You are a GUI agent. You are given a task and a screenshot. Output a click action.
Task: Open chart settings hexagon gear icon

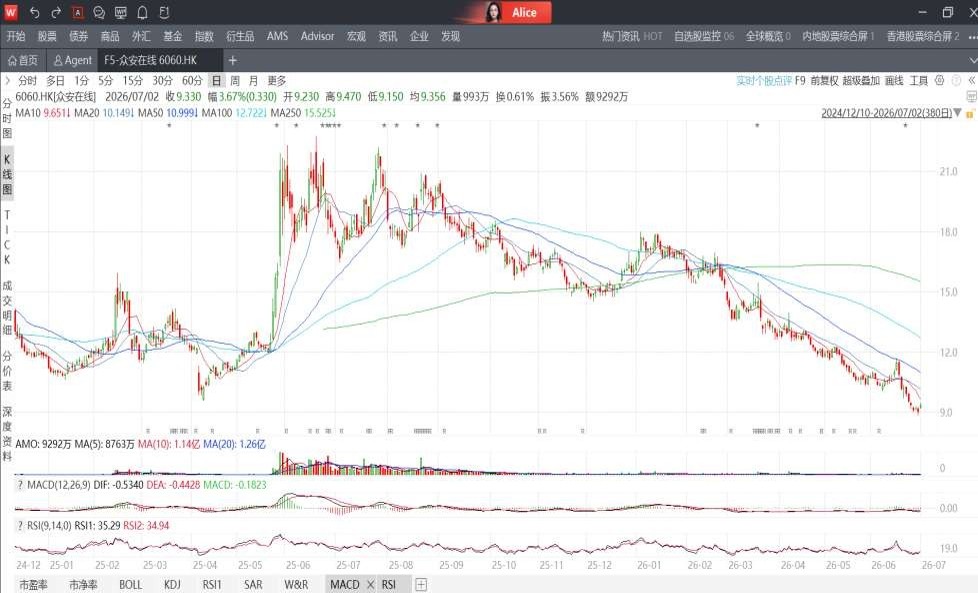[939, 80]
